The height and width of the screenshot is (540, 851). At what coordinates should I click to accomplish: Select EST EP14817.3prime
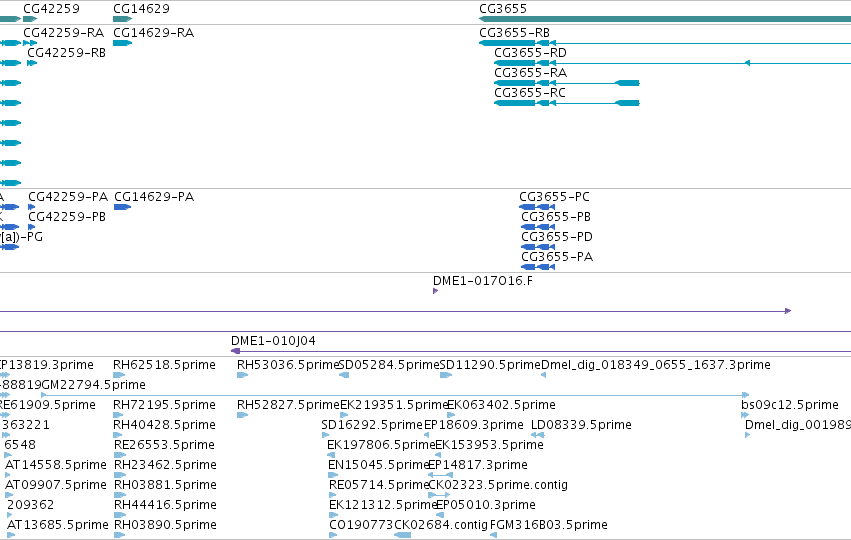[478, 465]
